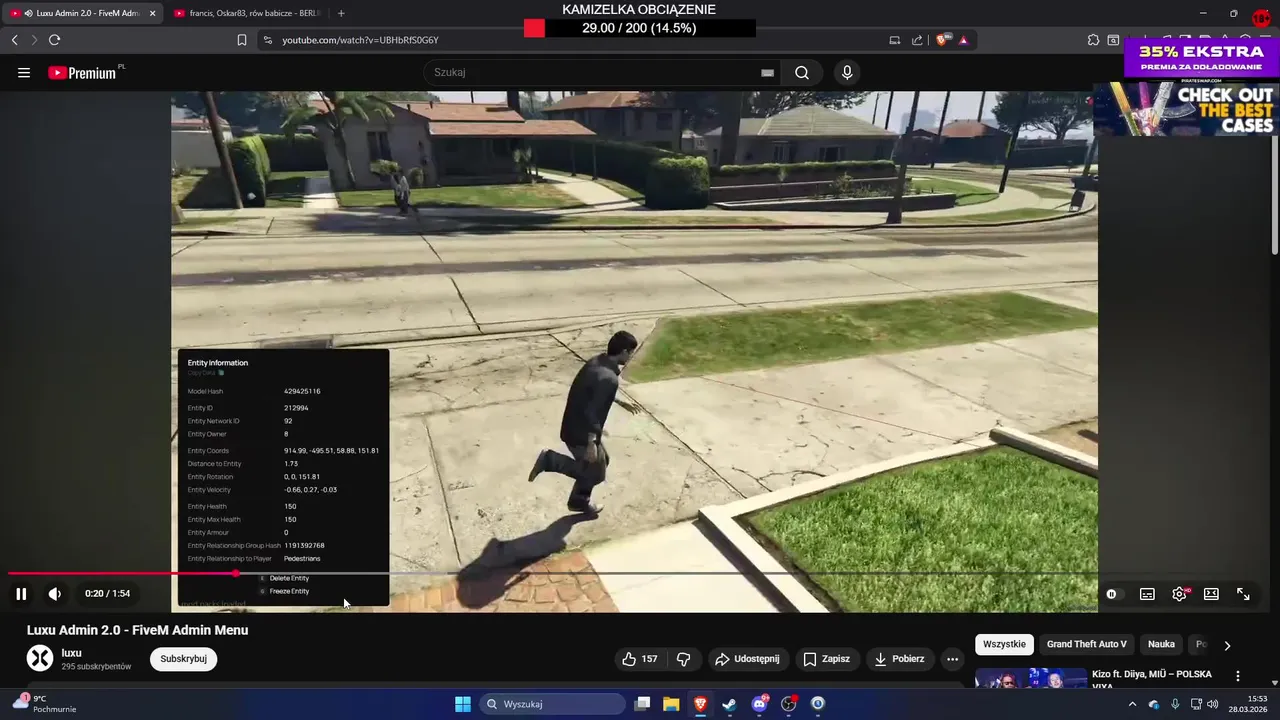Open options for Kizo recommended video
Screen dimensions: 1280x720
tap(1238, 677)
